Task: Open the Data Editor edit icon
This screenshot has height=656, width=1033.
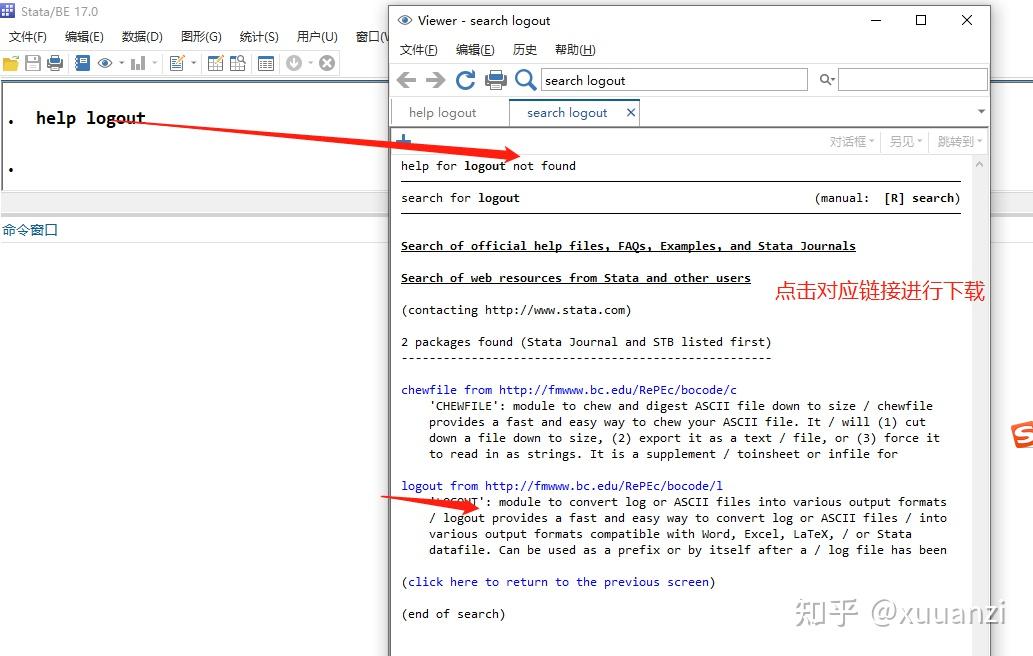Action: (x=215, y=62)
